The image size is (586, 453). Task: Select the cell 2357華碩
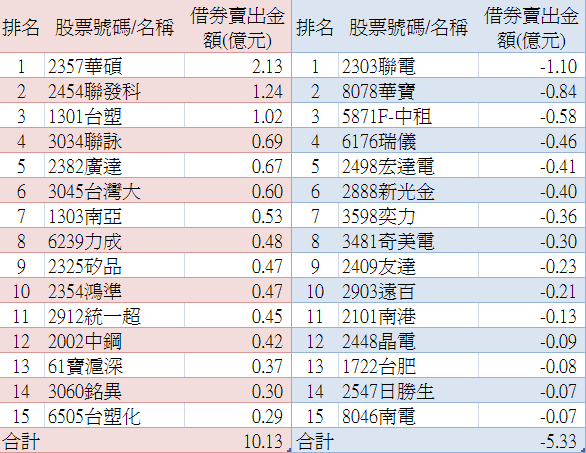(114, 65)
